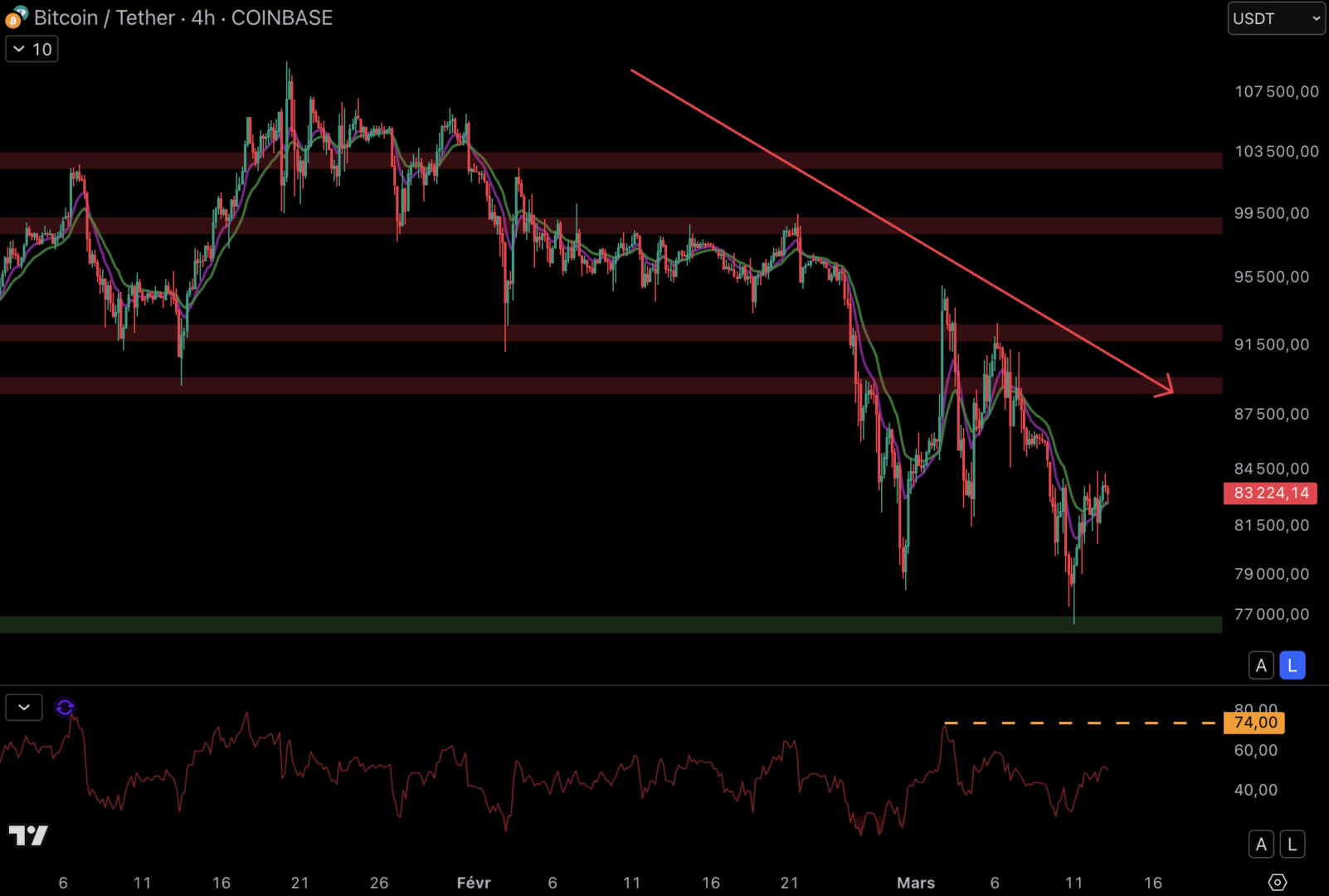
Task: Click the 107 500,00 price axis label
Action: (1276, 91)
